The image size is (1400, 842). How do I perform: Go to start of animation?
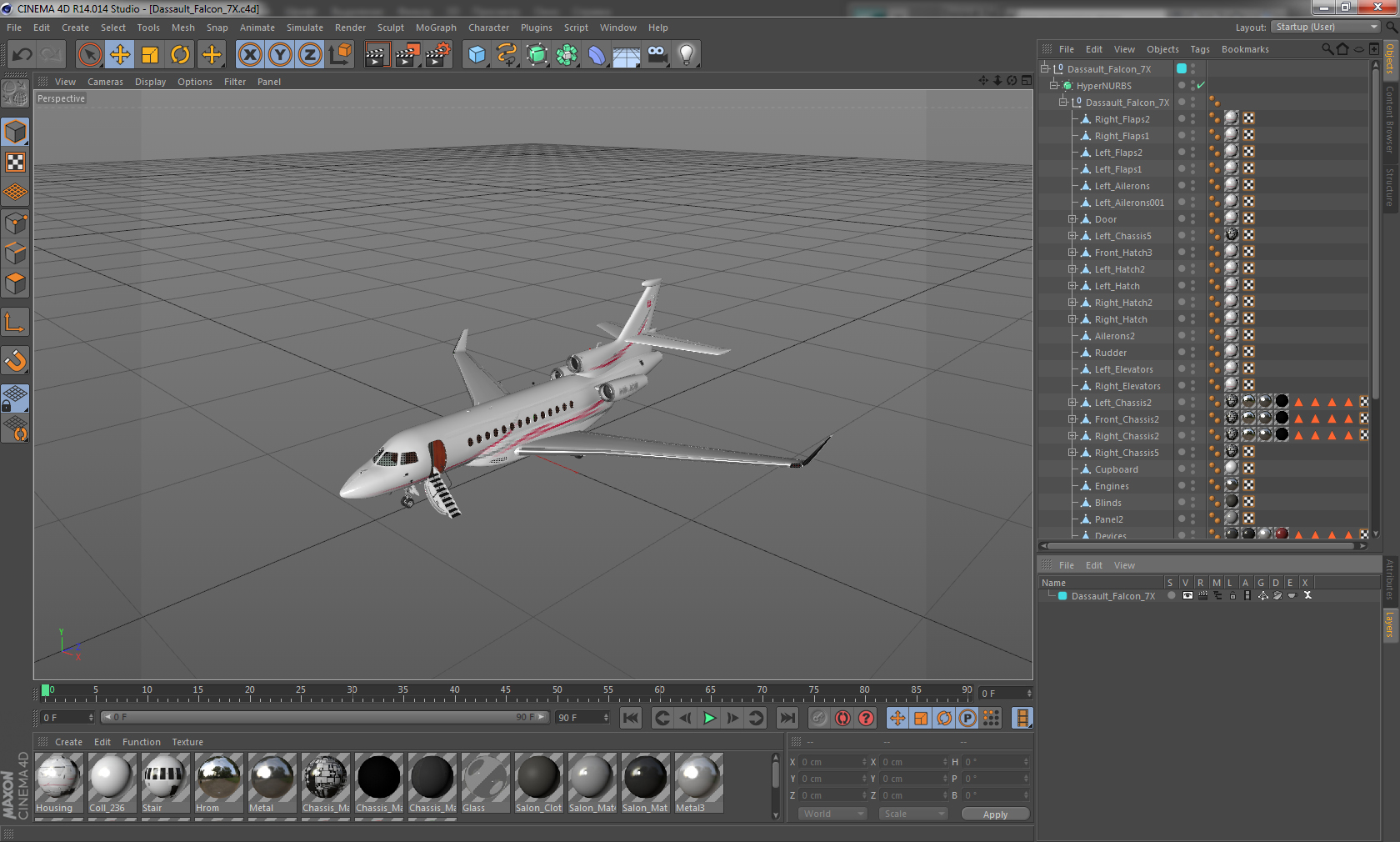631,718
